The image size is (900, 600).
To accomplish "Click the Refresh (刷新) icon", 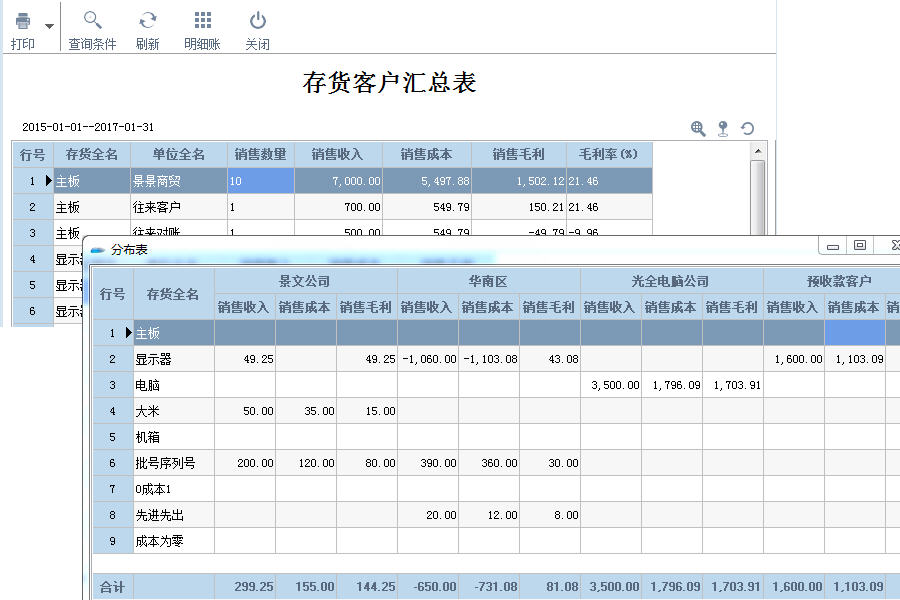I will 148,21.
